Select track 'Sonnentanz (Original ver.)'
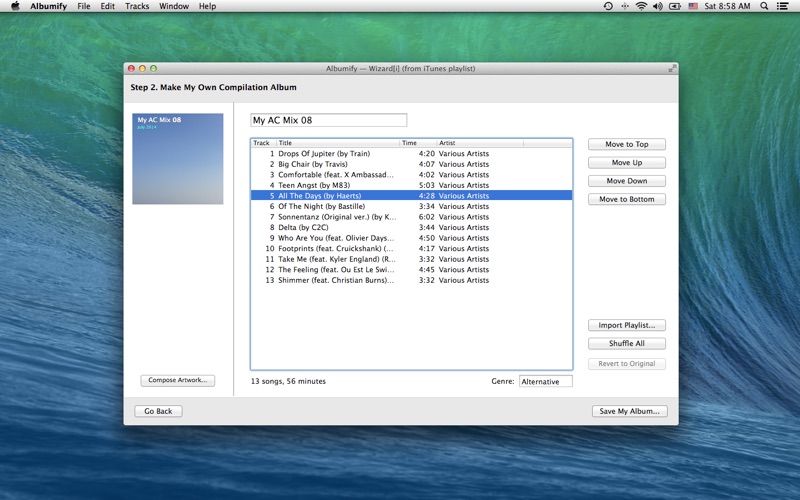 pos(411,217)
